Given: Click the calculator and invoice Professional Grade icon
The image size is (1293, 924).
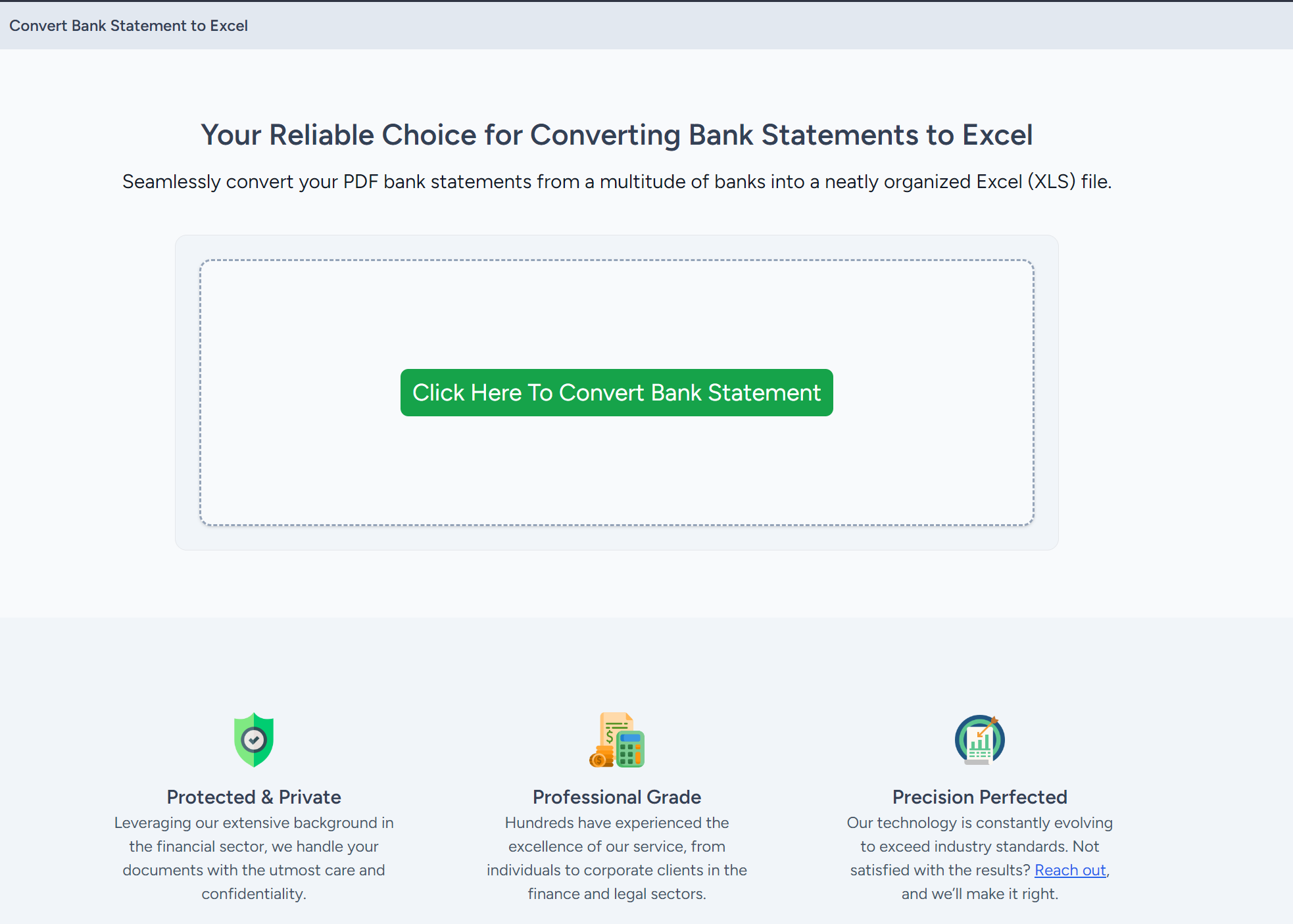Looking at the screenshot, I should click(617, 740).
